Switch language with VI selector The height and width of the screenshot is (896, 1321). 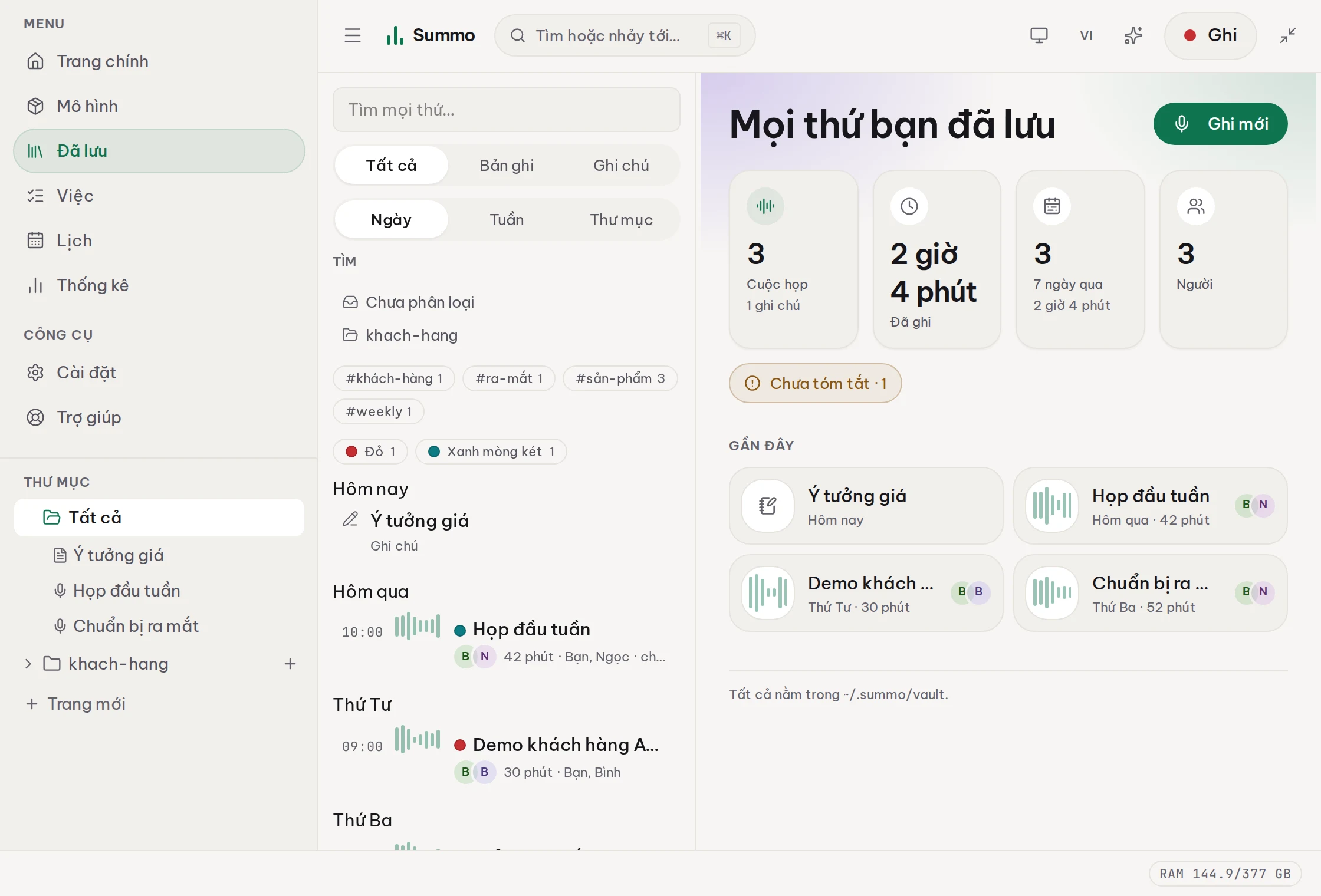(1086, 35)
